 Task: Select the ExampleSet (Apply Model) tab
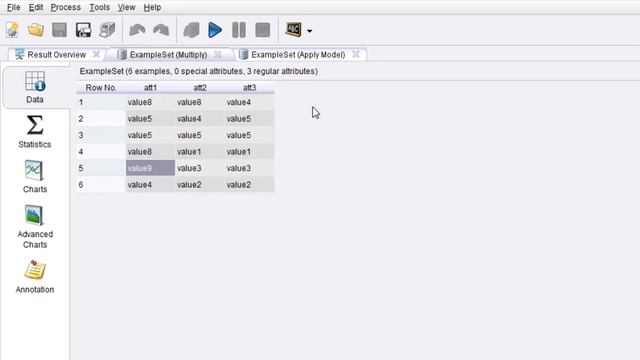coord(298,55)
